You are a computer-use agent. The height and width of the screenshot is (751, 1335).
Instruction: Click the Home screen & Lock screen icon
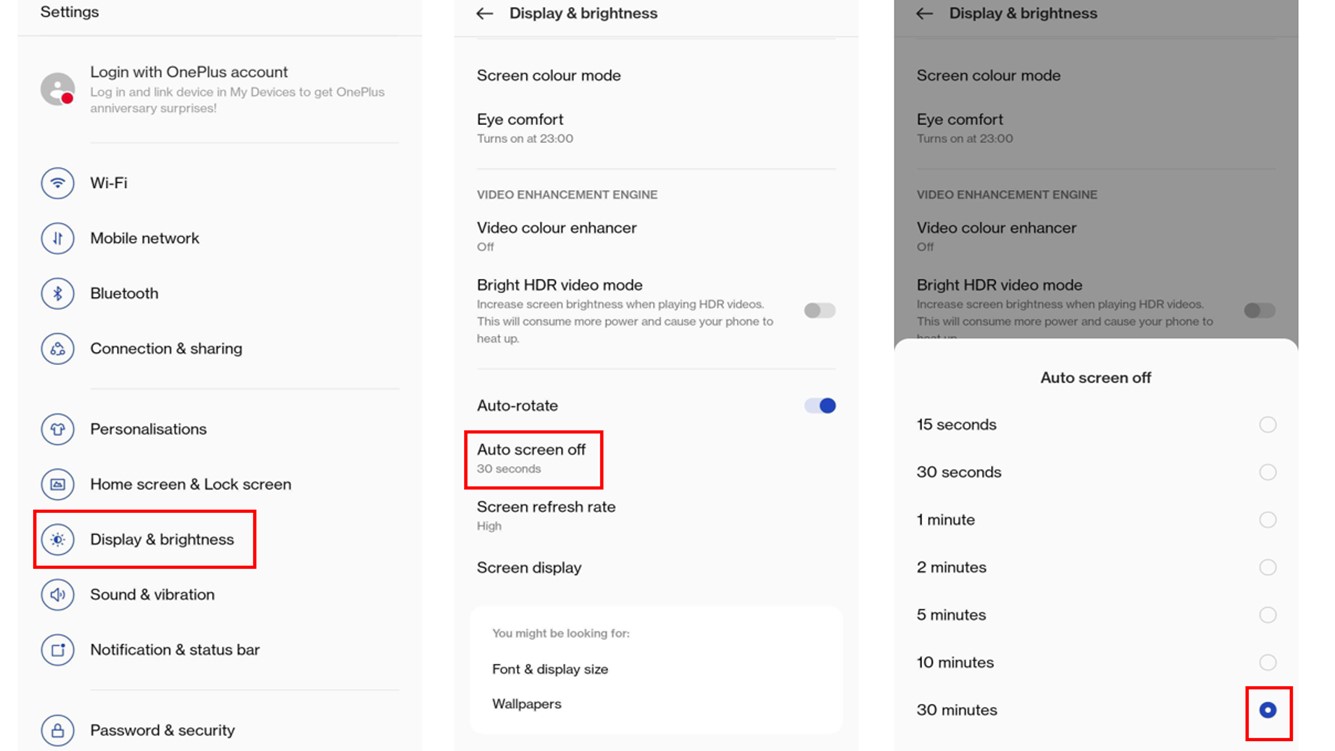click(x=58, y=484)
